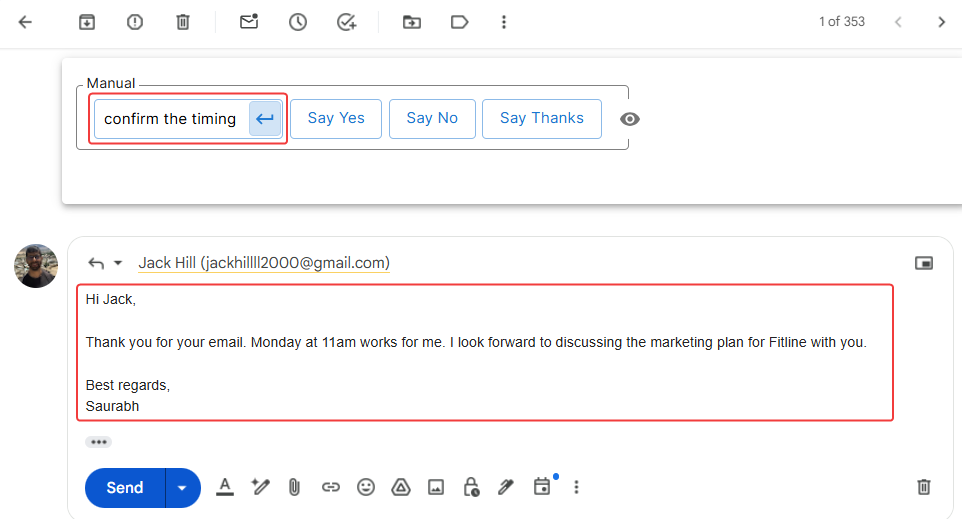
Task: Archive this email conversation
Action: tap(87, 22)
